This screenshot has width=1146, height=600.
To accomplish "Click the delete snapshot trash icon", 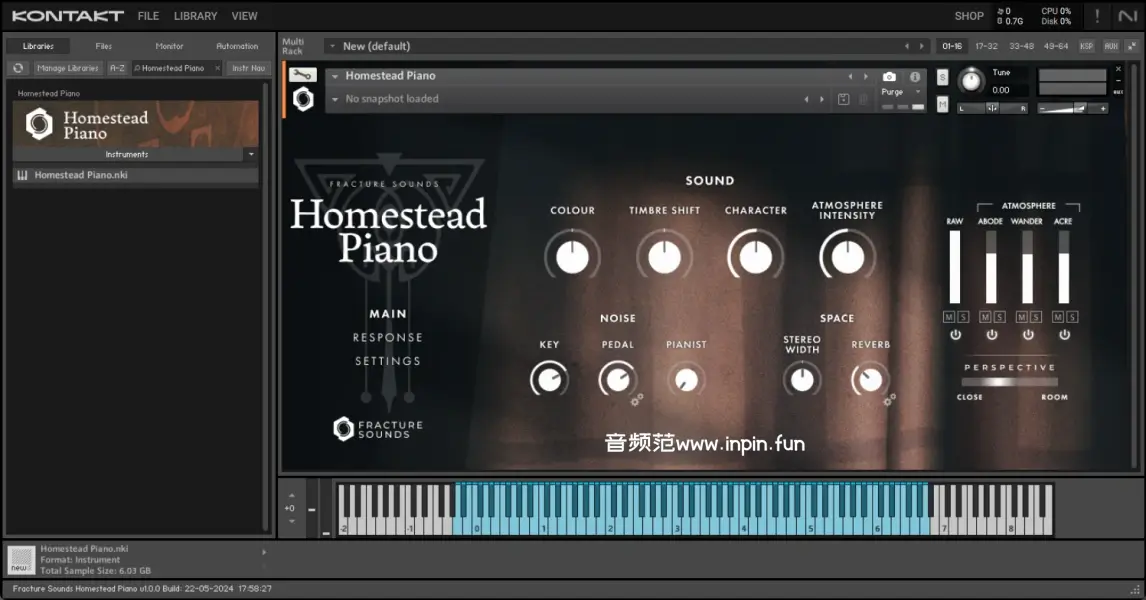I will [x=863, y=99].
